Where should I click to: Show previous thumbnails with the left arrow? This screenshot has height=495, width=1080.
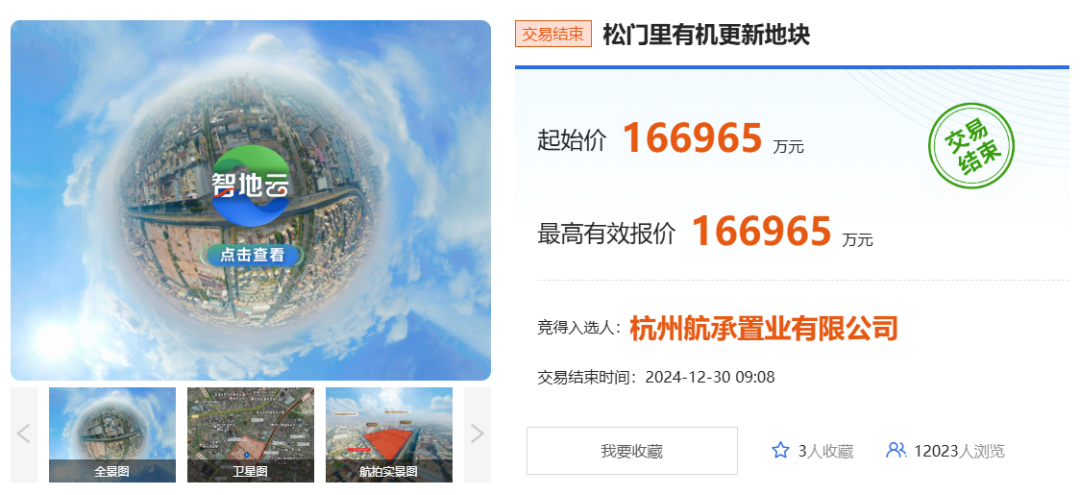click(x=23, y=434)
